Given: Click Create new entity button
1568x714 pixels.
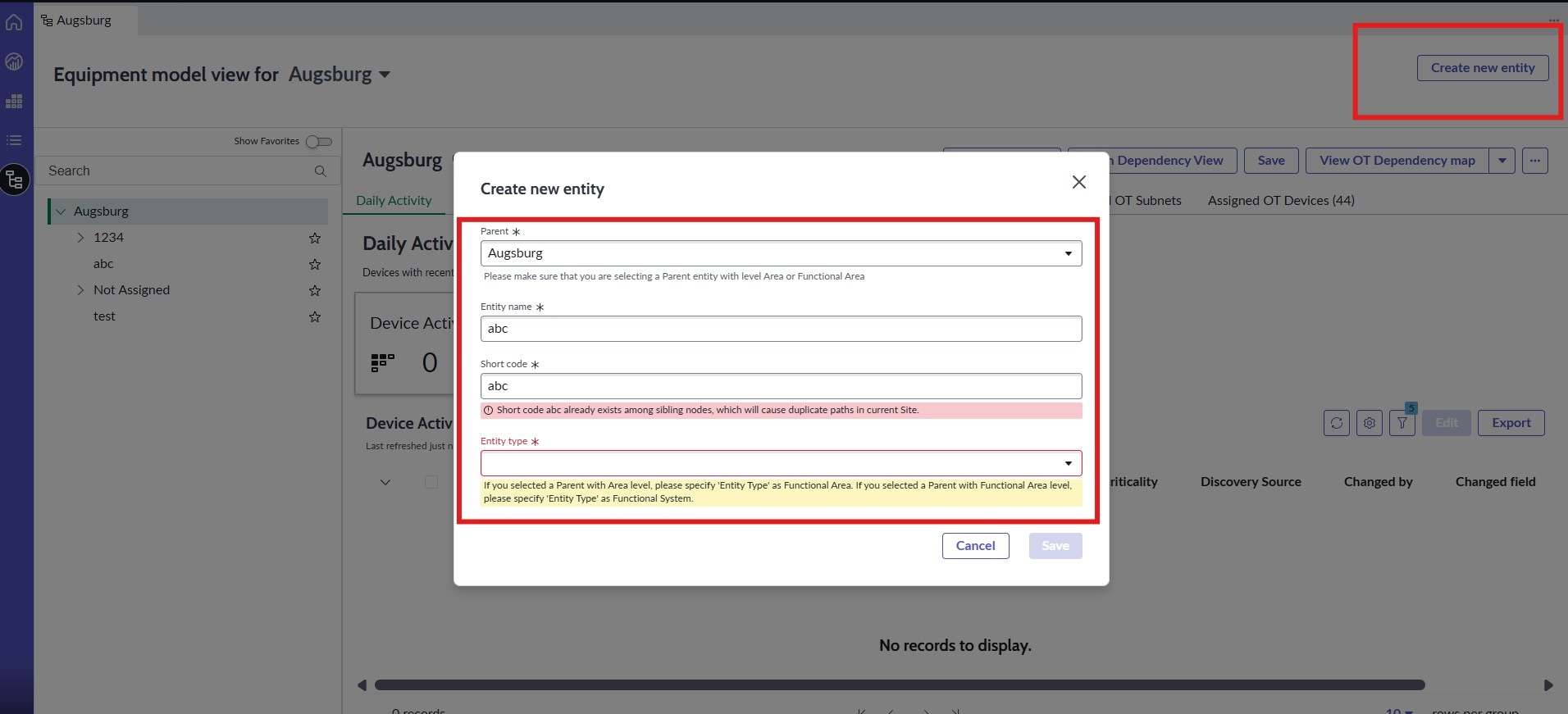Looking at the screenshot, I should click(1483, 68).
